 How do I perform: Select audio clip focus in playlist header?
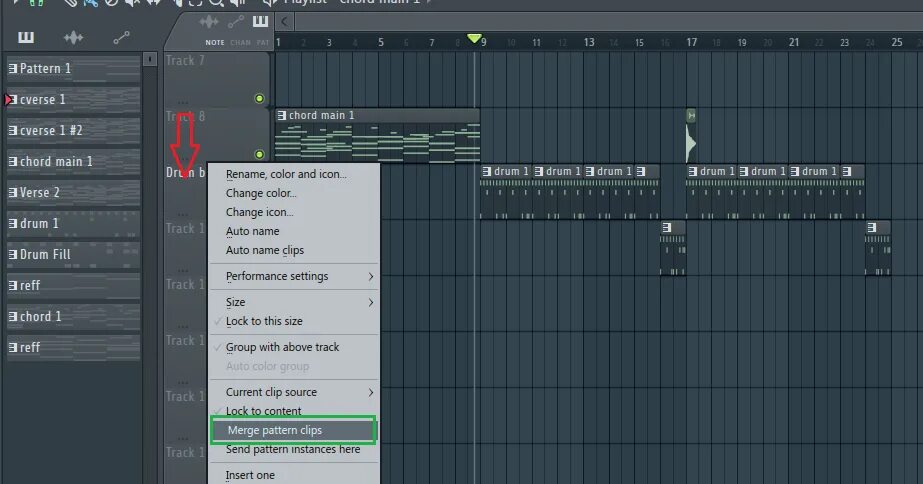pyautogui.click(x=209, y=22)
